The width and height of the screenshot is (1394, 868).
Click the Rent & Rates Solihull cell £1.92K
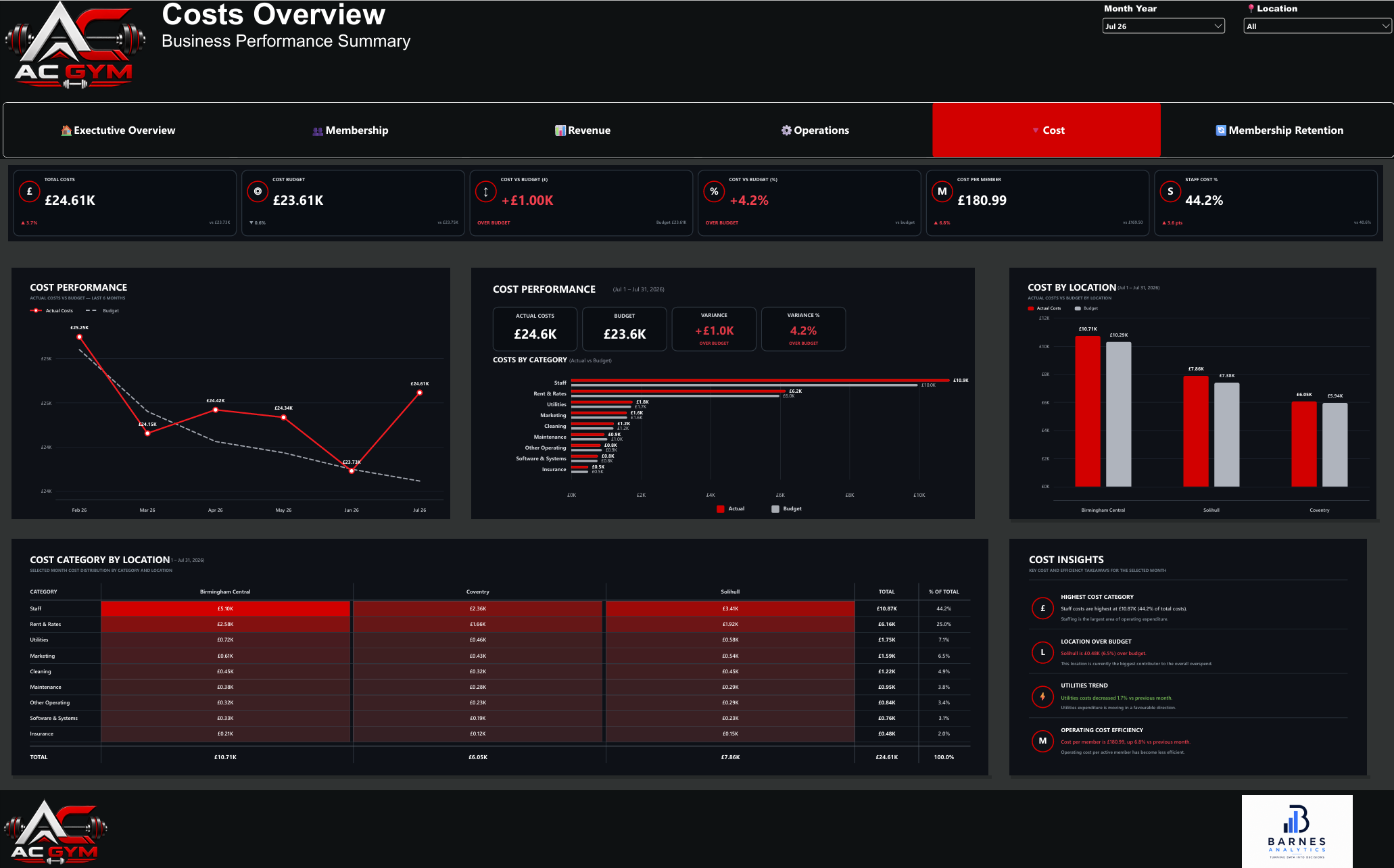[730, 624]
